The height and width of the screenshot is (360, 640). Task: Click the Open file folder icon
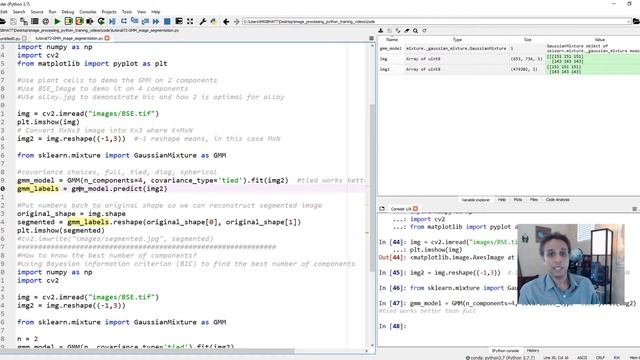[x=2, y=21]
